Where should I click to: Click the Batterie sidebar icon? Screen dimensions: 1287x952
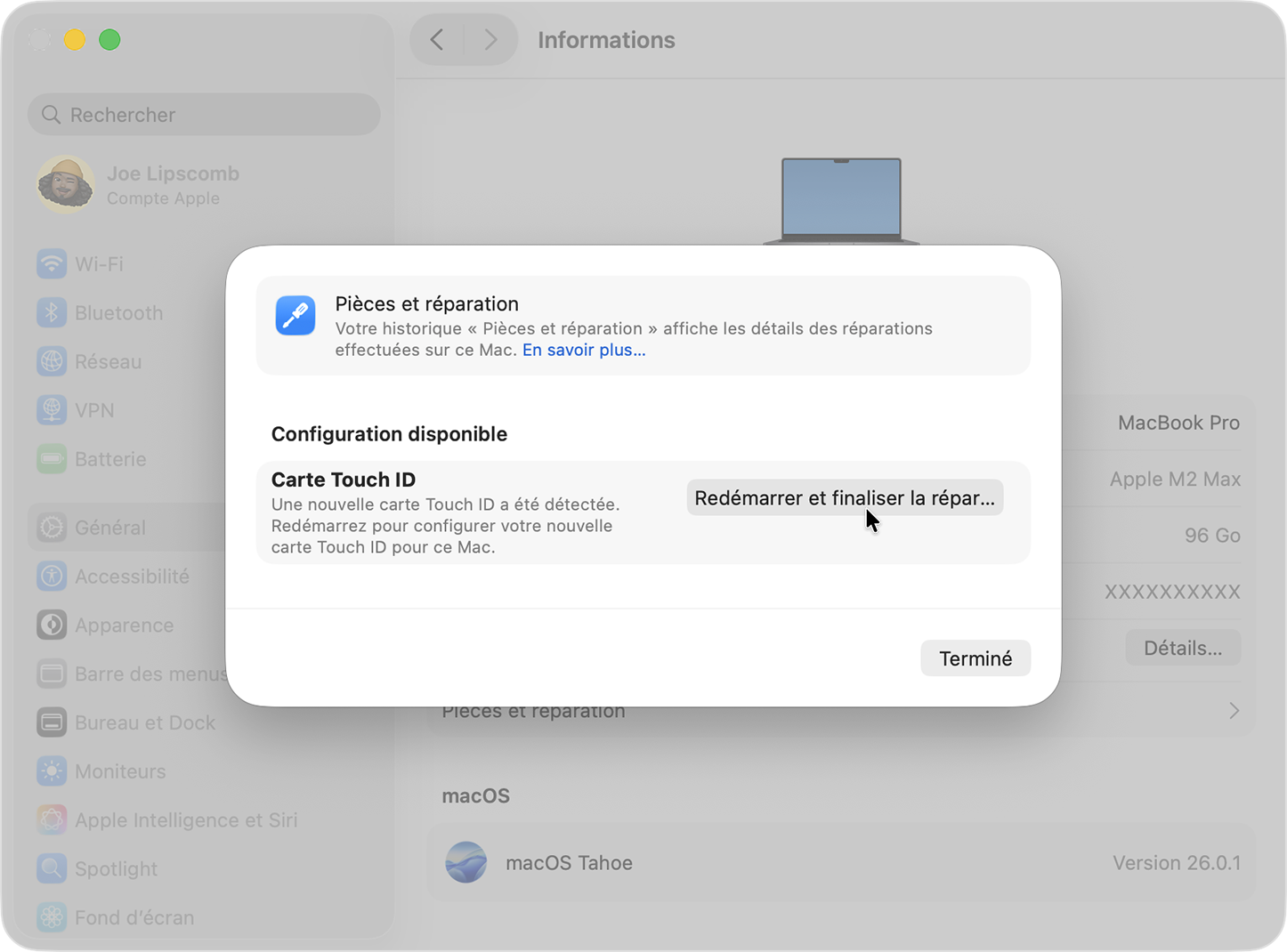click(52, 459)
